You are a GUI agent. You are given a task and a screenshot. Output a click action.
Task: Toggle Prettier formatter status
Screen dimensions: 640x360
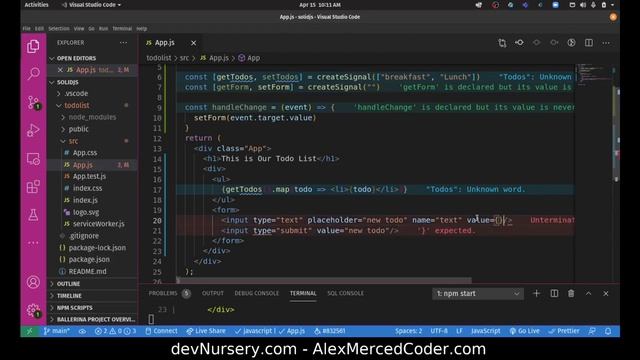pyautogui.click(x=563, y=331)
